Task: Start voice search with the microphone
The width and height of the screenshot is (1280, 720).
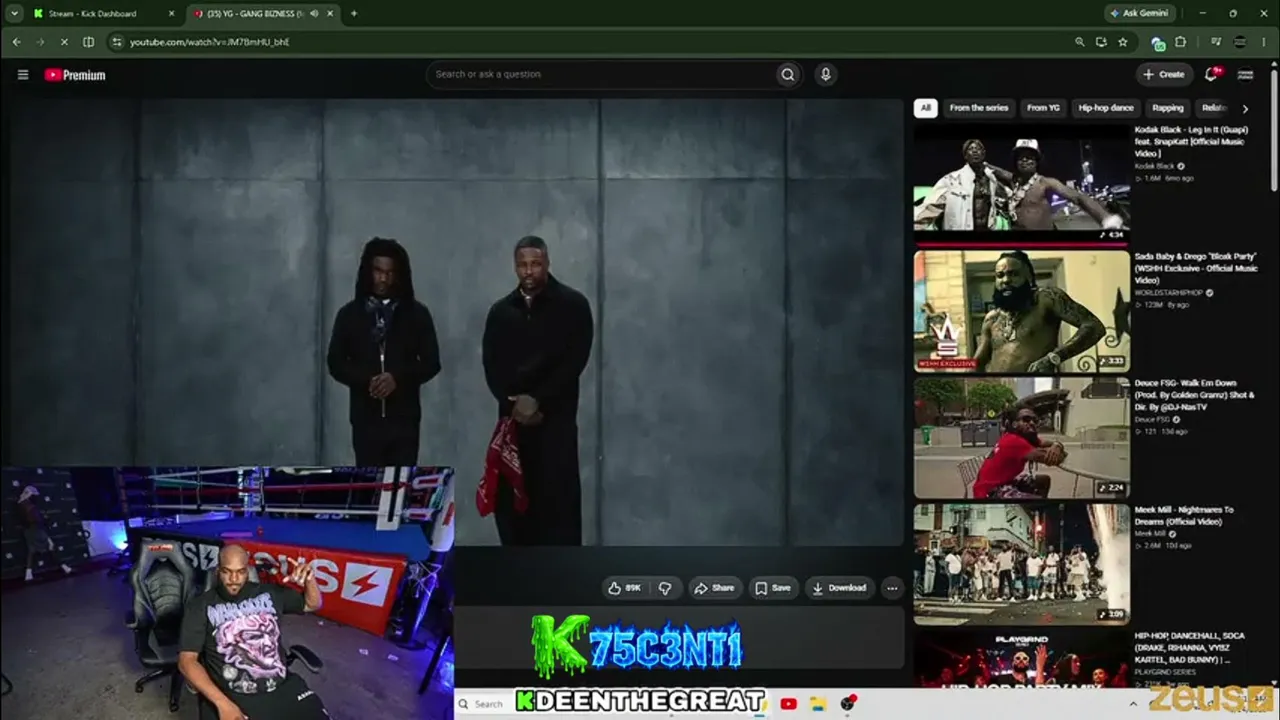Action: tap(825, 74)
